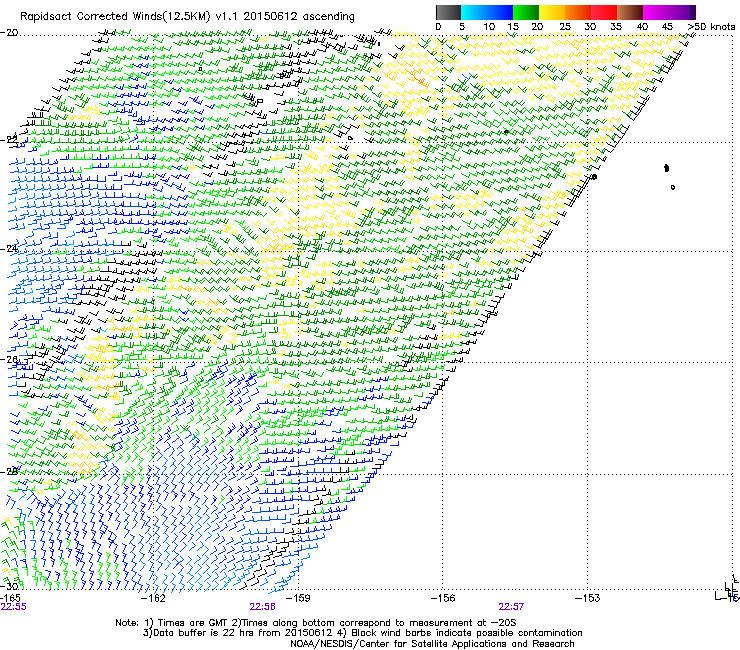Click the '-165' longitude label

(10, 598)
